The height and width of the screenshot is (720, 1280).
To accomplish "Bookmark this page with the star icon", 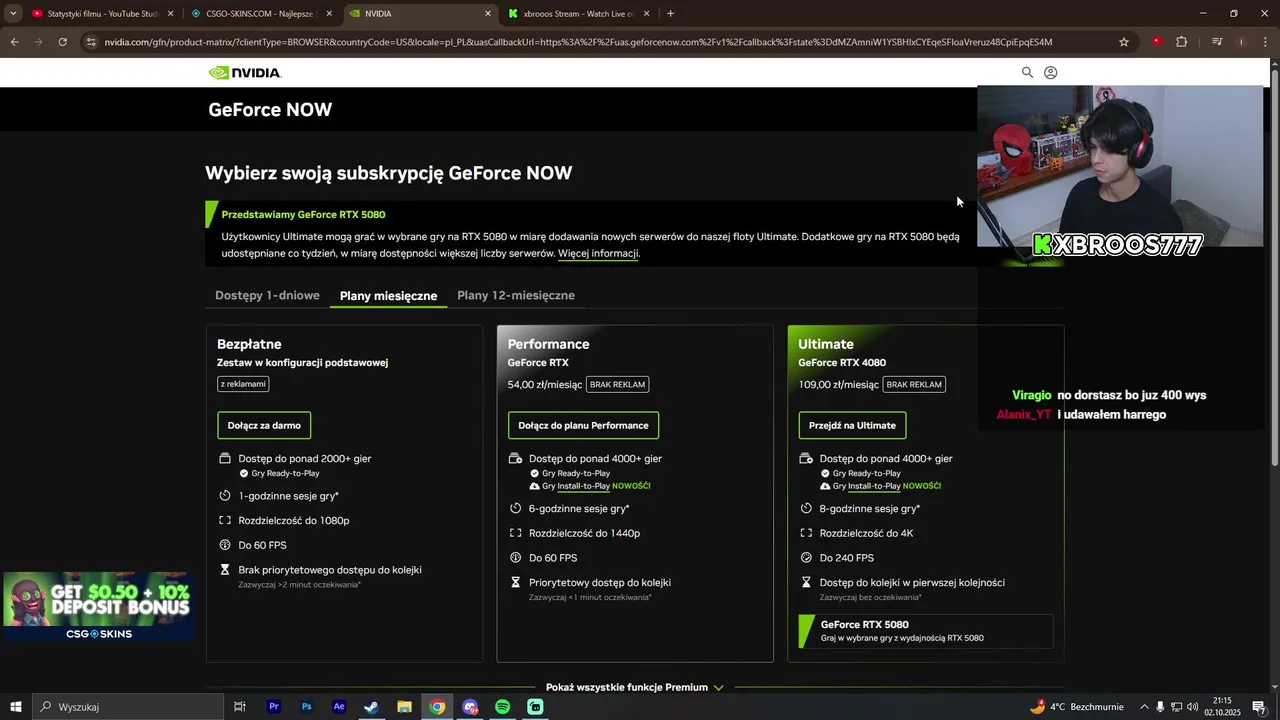I will pos(1124,42).
